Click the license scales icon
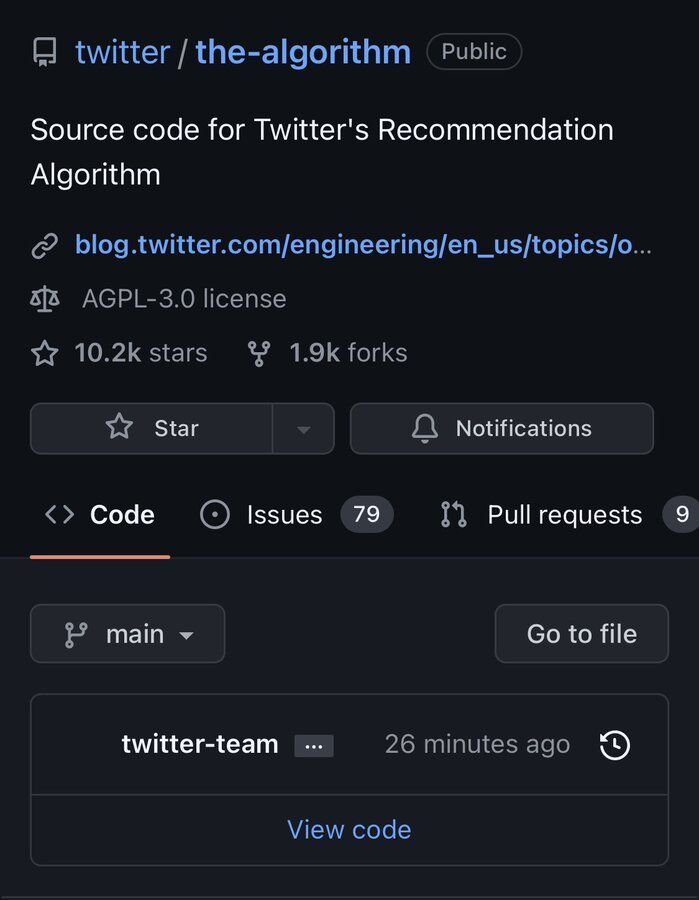Screen dimensions: 699x900 pyautogui.click(x=45, y=299)
